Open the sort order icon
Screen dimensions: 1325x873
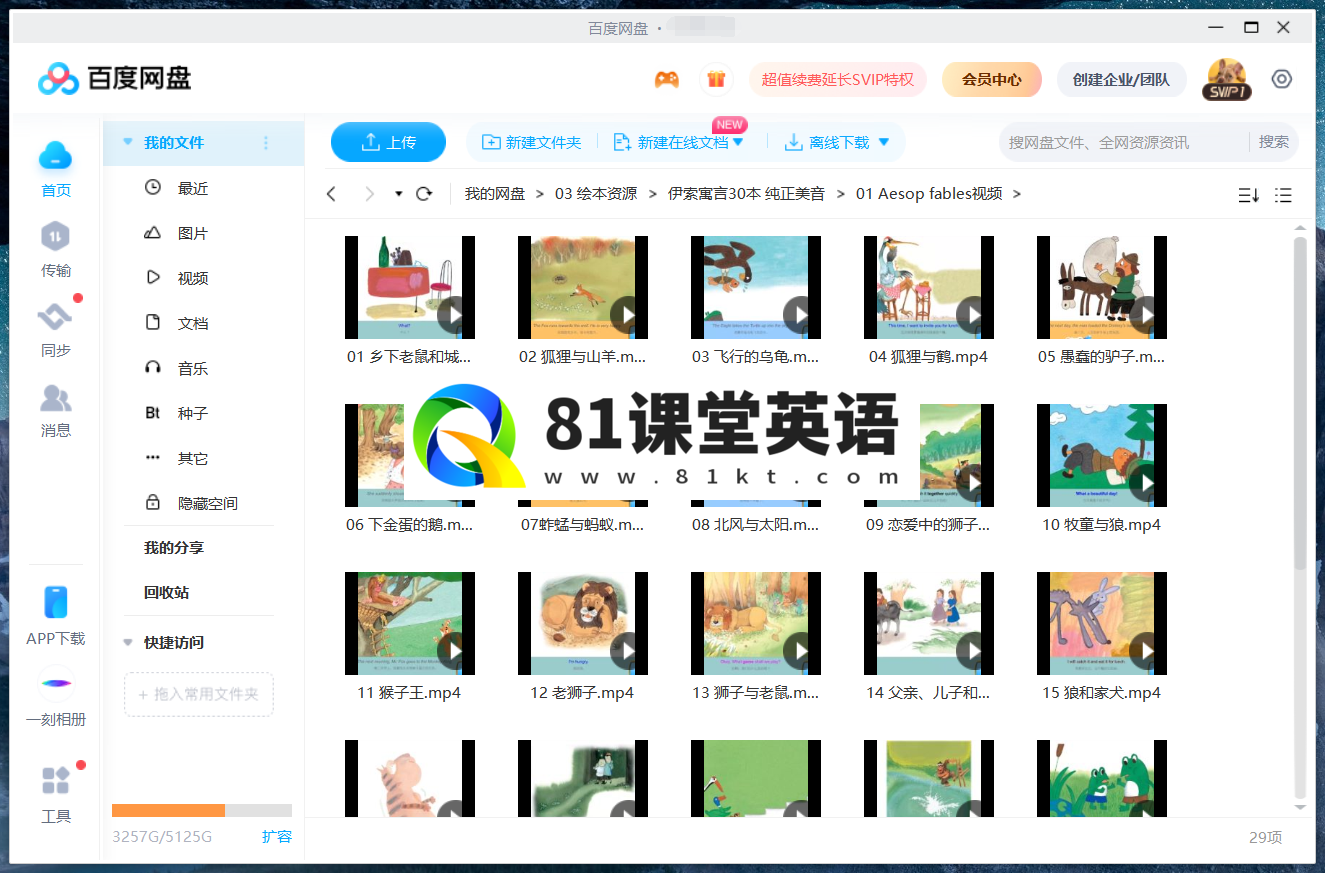(1248, 195)
